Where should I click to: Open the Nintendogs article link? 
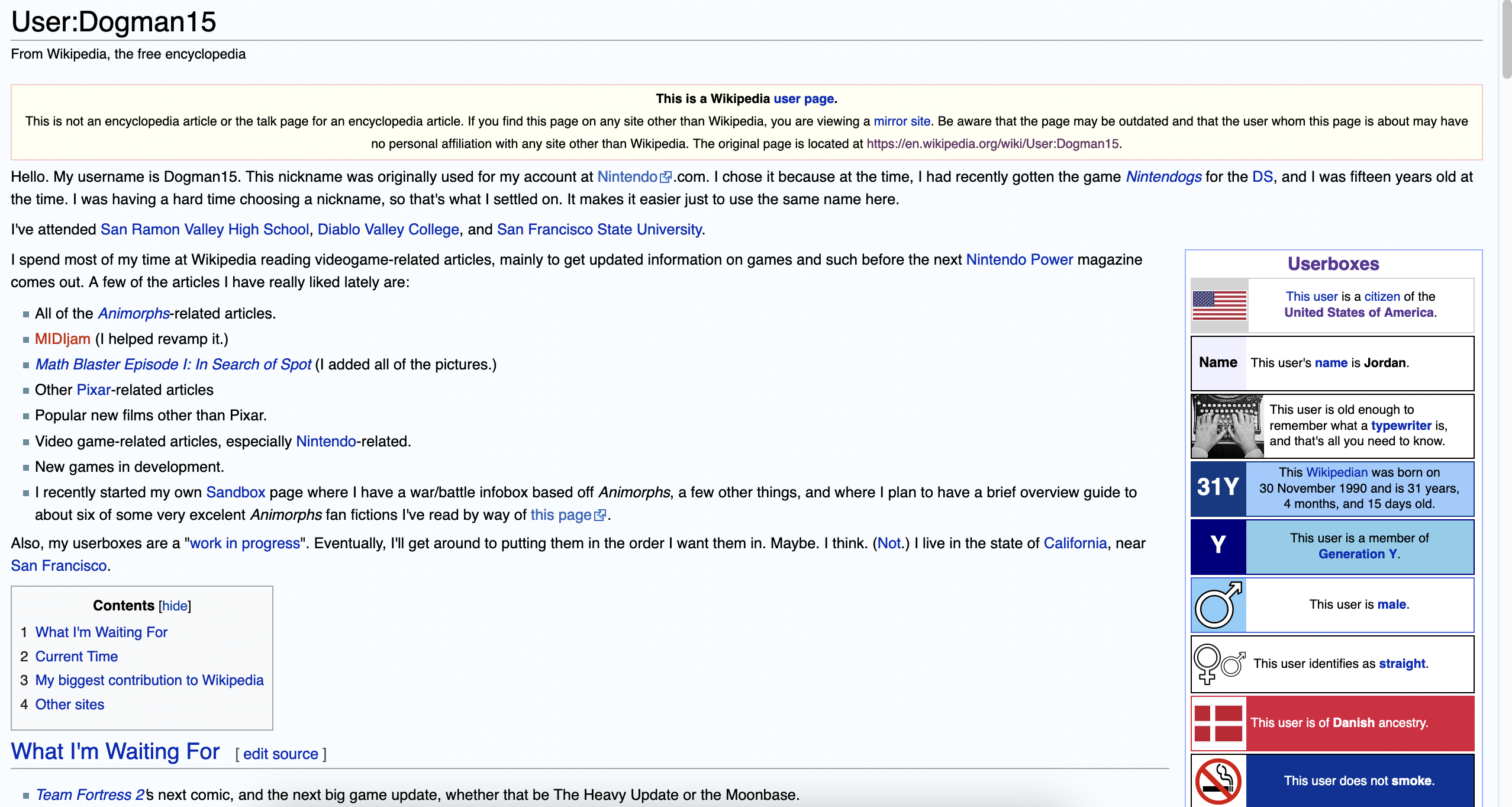tap(1163, 177)
